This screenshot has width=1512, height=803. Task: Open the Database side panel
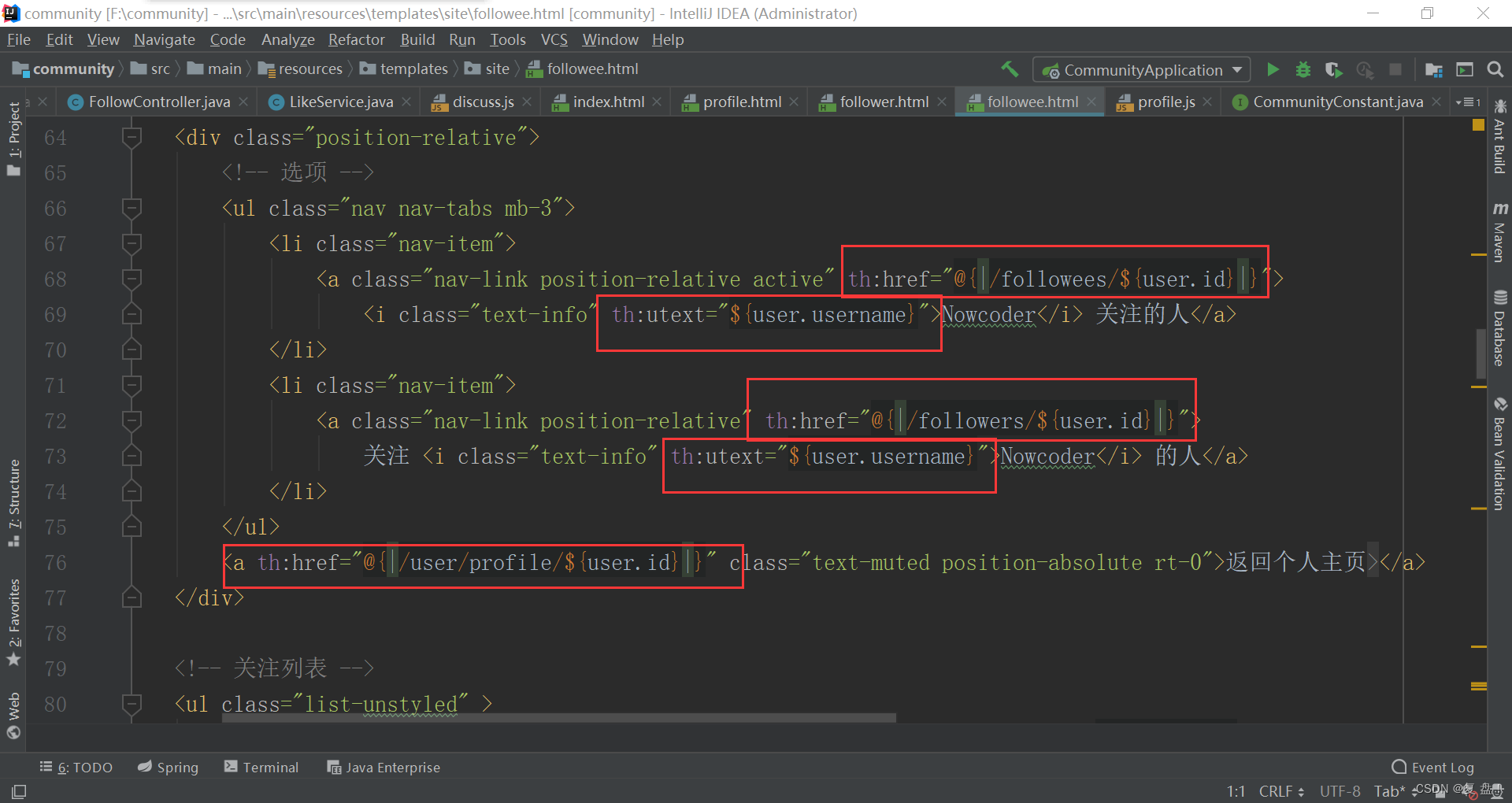(x=1499, y=328)
